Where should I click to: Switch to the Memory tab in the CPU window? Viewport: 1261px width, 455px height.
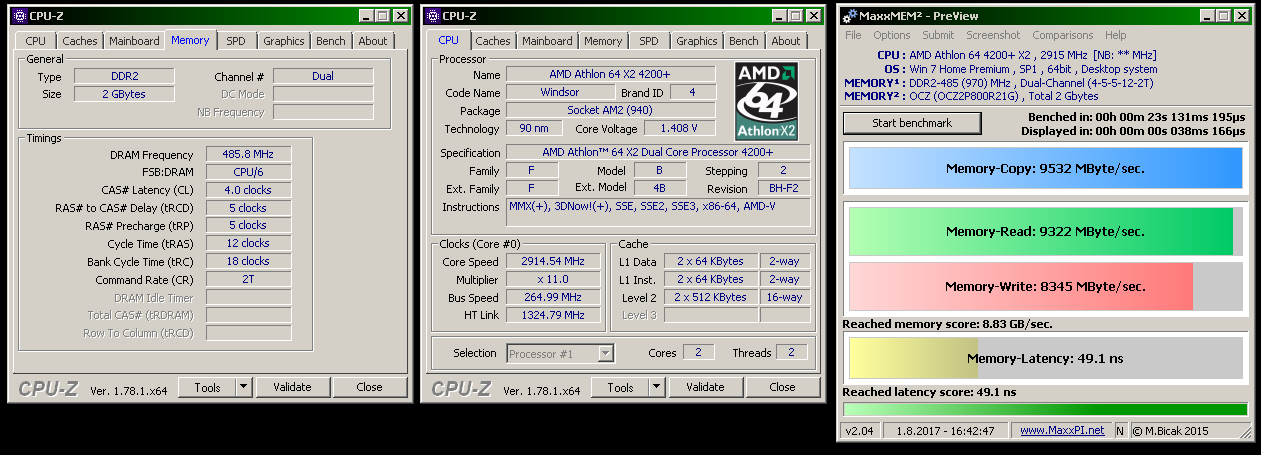tap(603, 41)
